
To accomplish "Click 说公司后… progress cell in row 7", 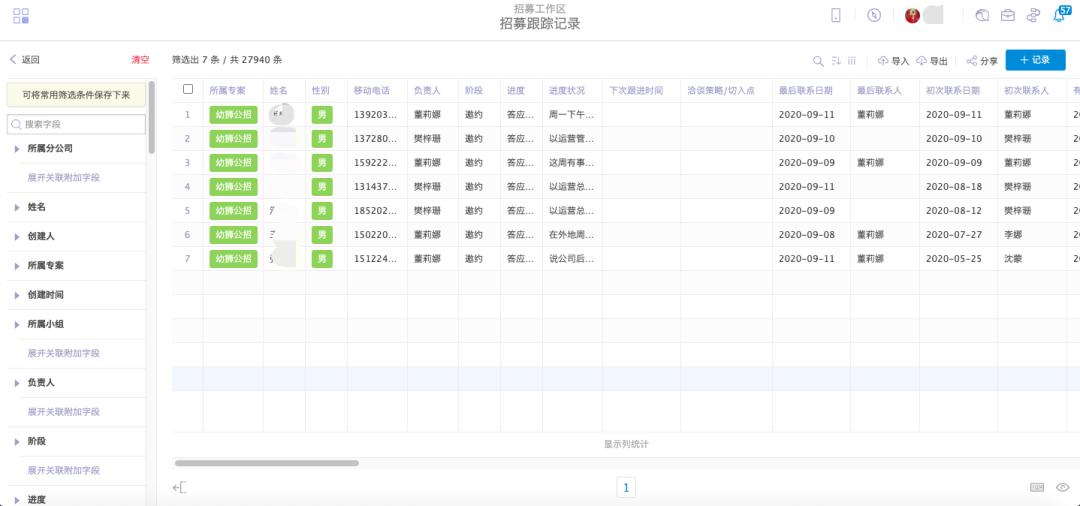I will [x=571, y=259].
